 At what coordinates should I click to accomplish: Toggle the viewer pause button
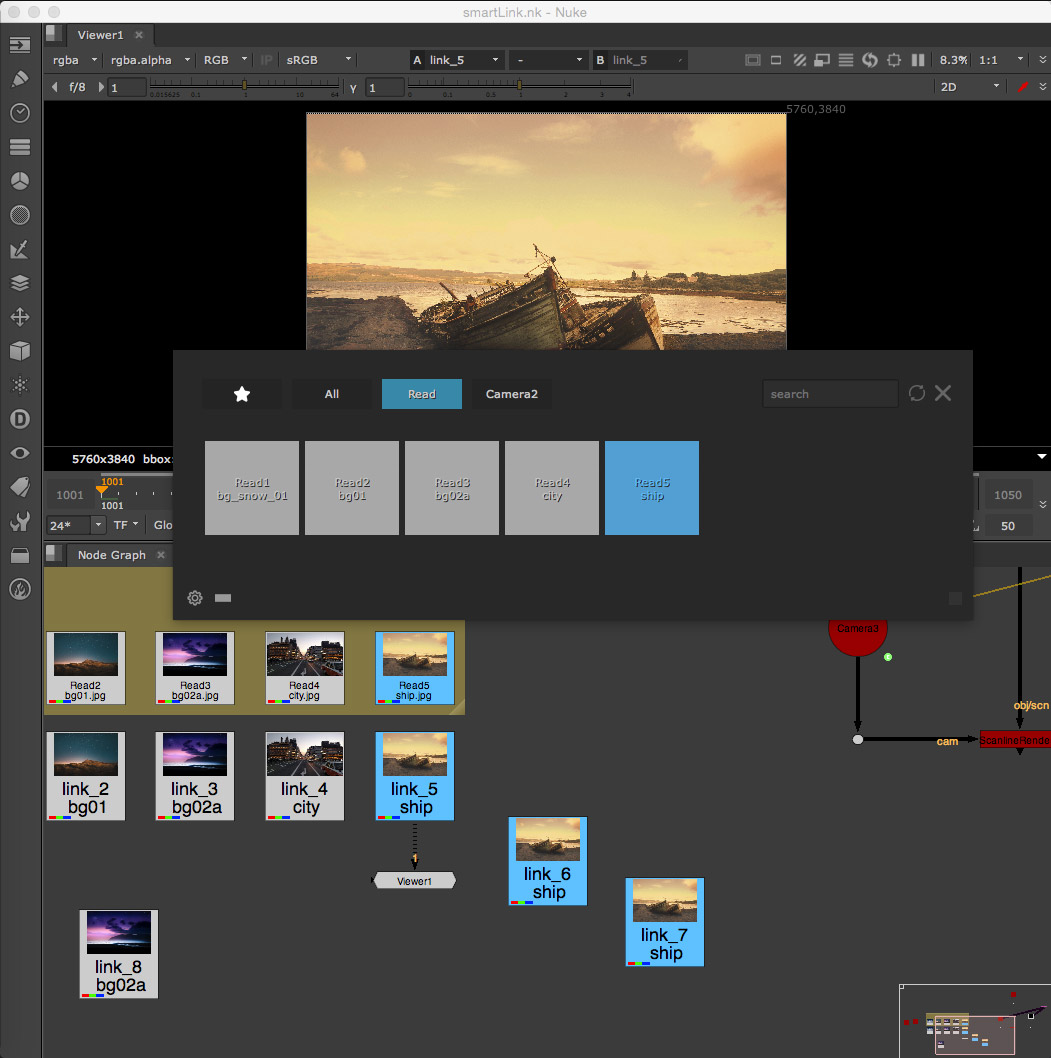(x=918, y=60)
